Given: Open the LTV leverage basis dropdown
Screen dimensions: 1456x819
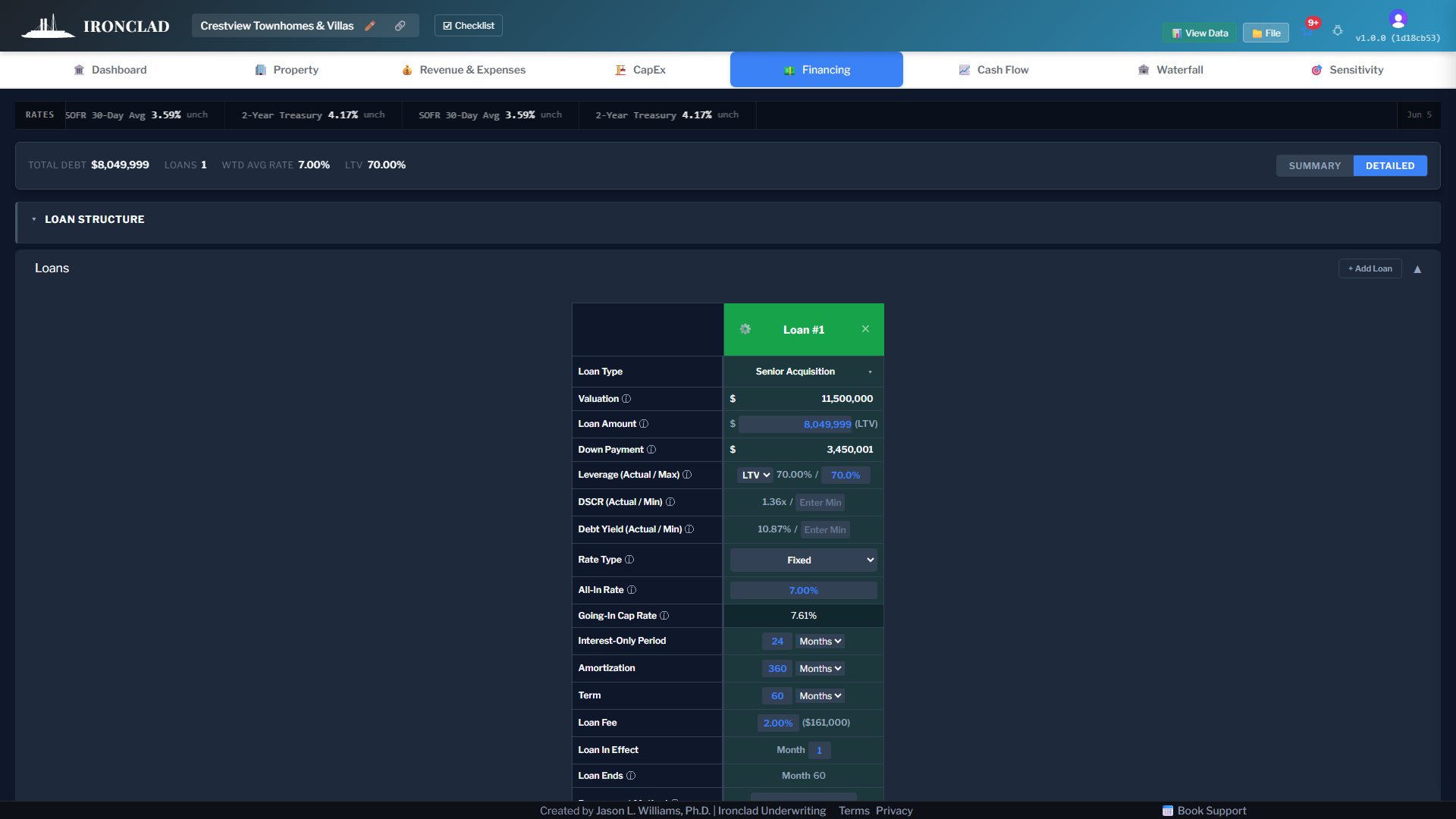Looking at the screenshot, I should tap(756, 475).
